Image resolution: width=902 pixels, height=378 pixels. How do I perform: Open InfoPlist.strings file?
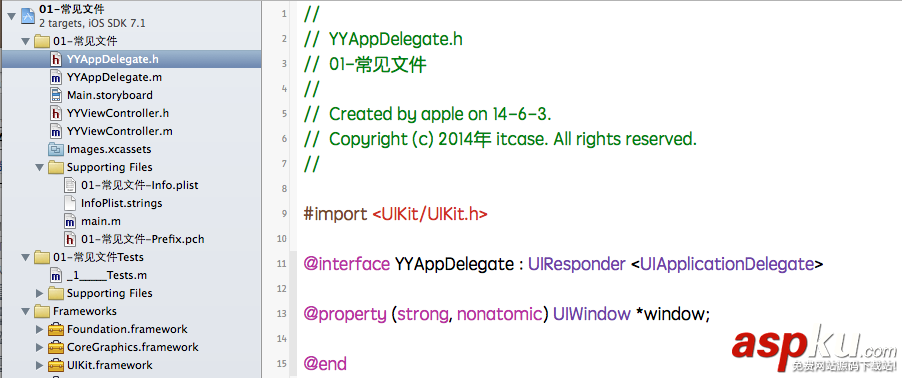pyautogui.click(x=121, y=203)
